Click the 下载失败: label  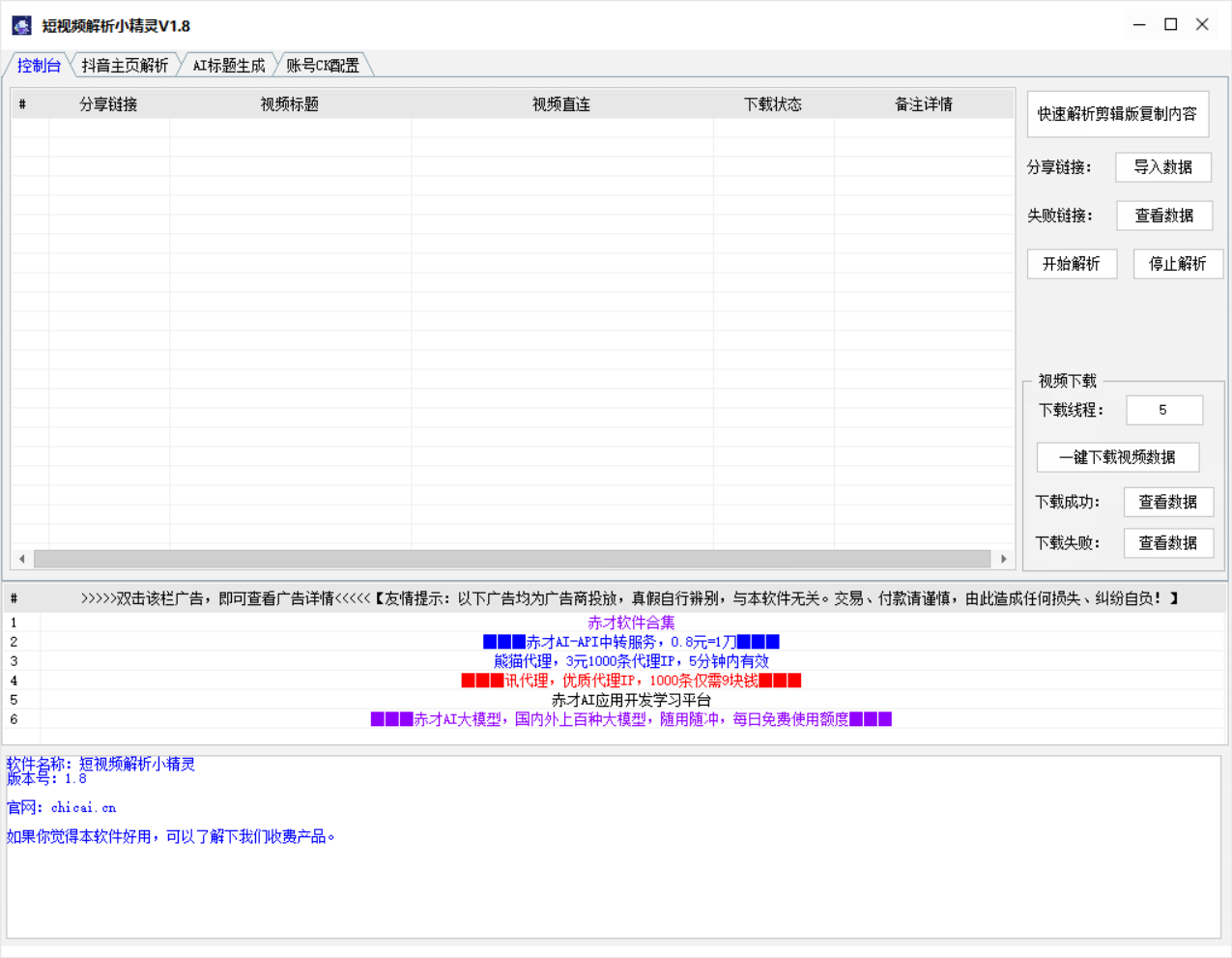[x=1067, y=543]
